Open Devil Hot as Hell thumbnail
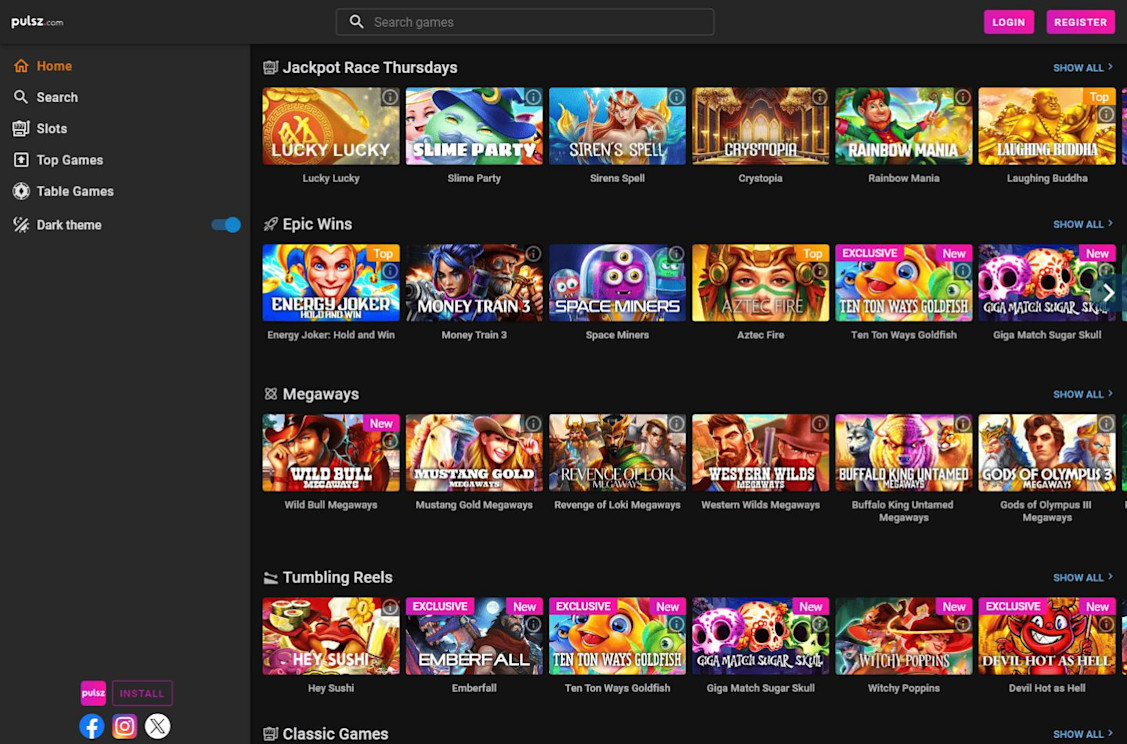The image size is (1127, 744). [1046, 636]
